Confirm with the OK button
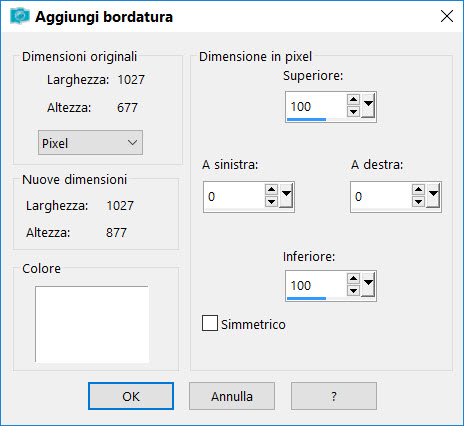 coord(131,396)
